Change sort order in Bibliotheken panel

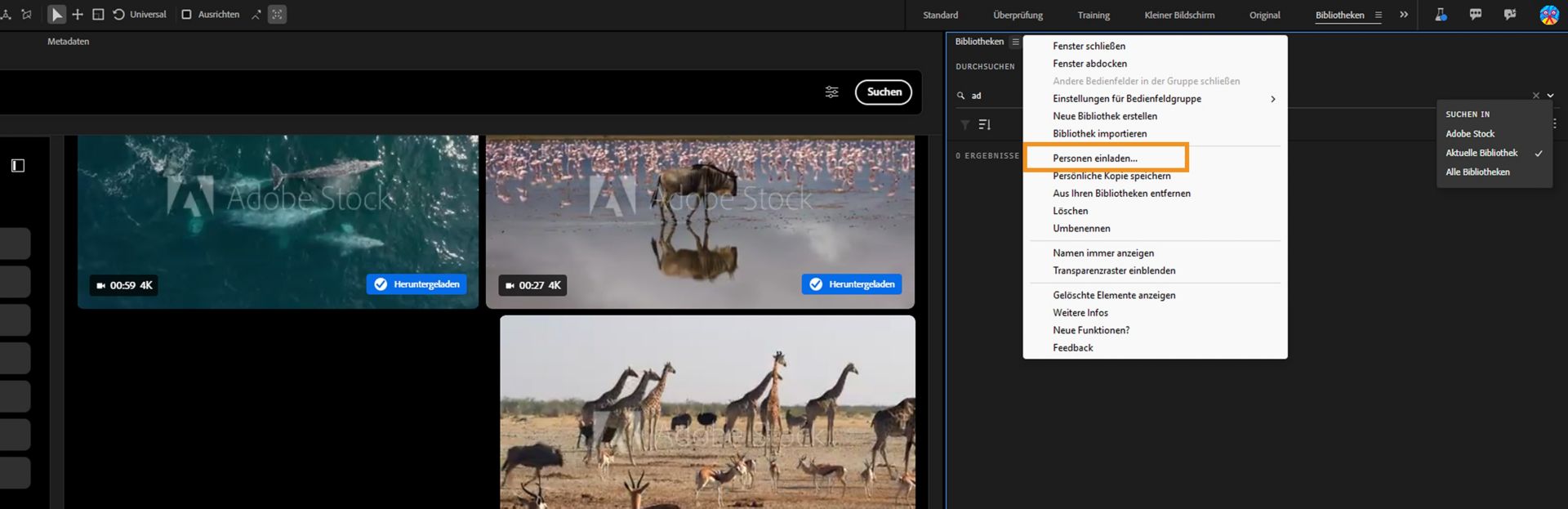pos(985,125)
